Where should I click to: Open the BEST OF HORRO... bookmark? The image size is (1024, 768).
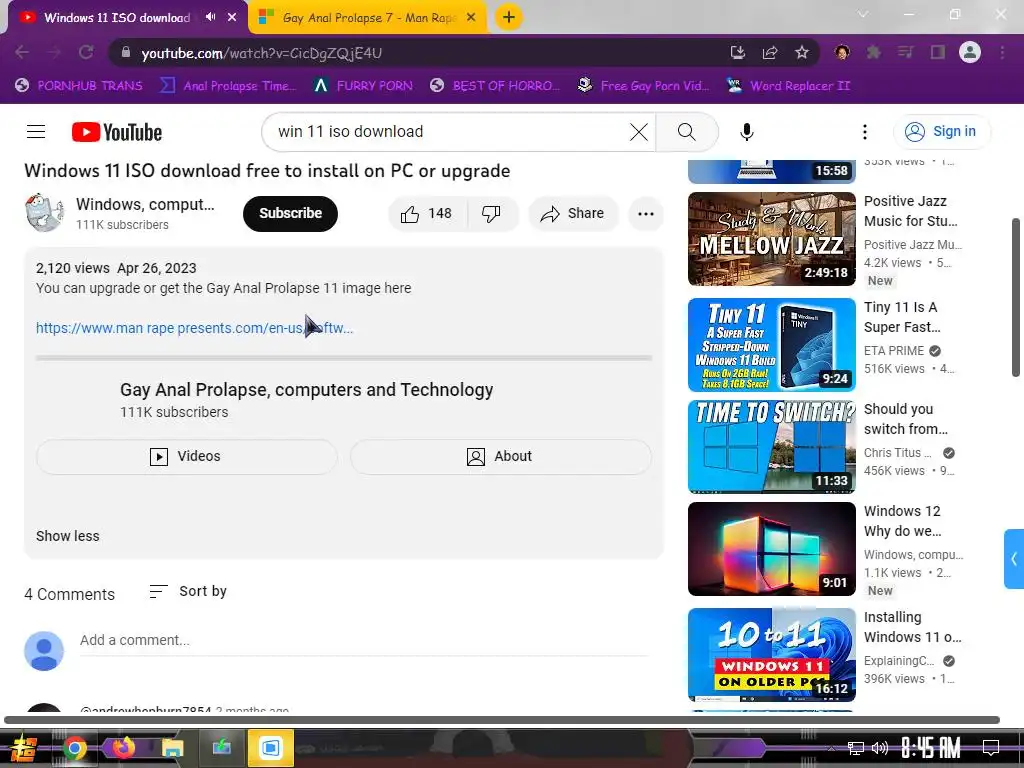click(494, 86)
